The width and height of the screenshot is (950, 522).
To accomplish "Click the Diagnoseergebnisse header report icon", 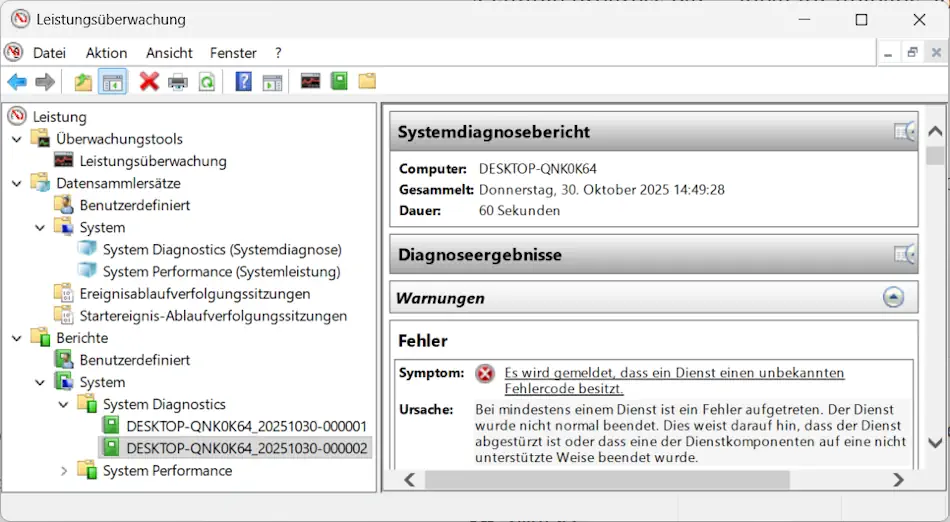I will pyautogui.click(x=905, y=254).
